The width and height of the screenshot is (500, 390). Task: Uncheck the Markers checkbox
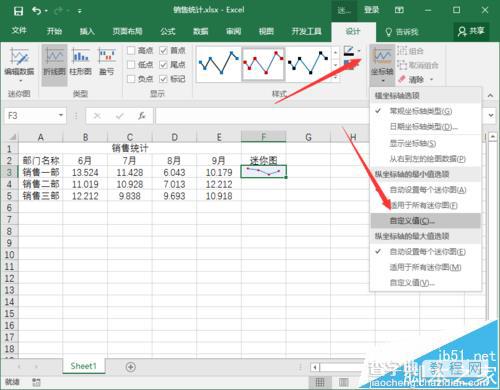coord(163,79)
